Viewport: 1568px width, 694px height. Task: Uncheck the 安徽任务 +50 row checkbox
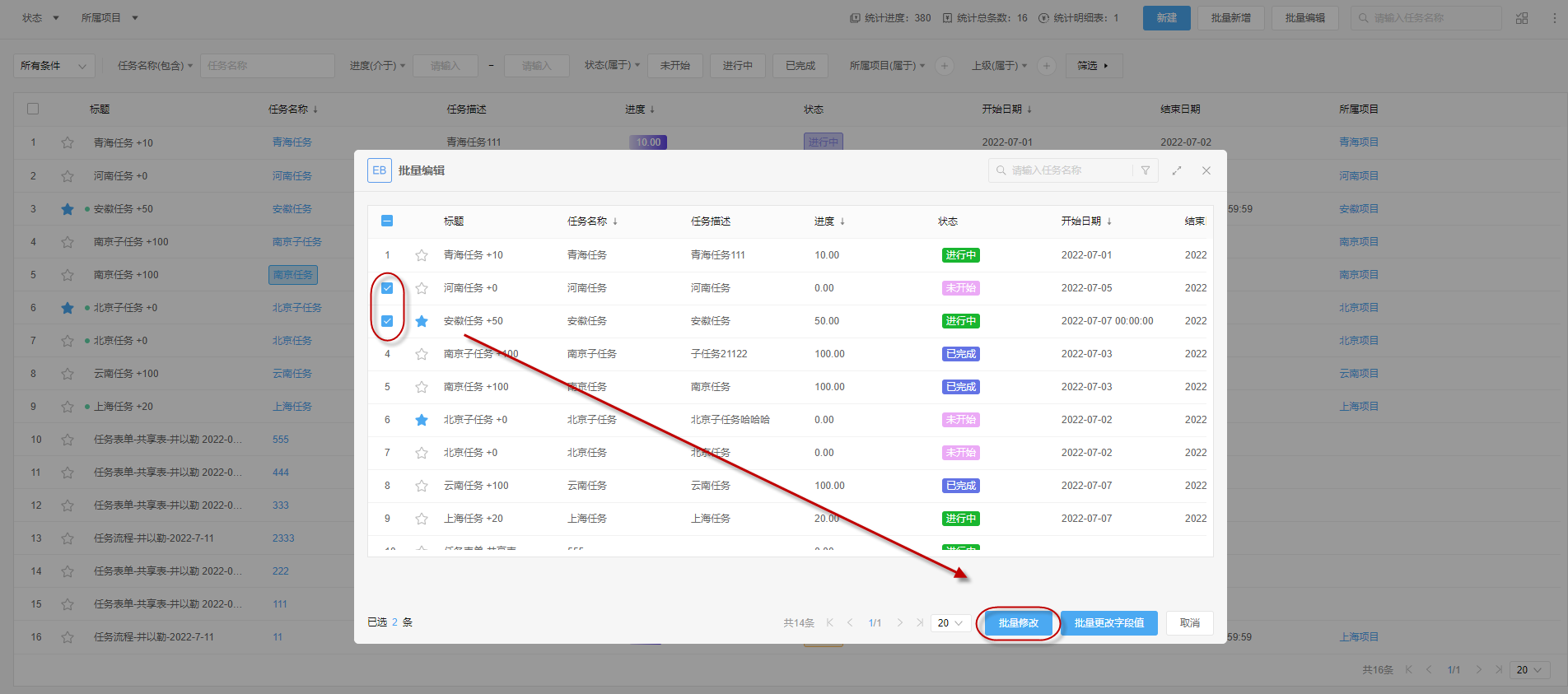click(x=387, y=321)
